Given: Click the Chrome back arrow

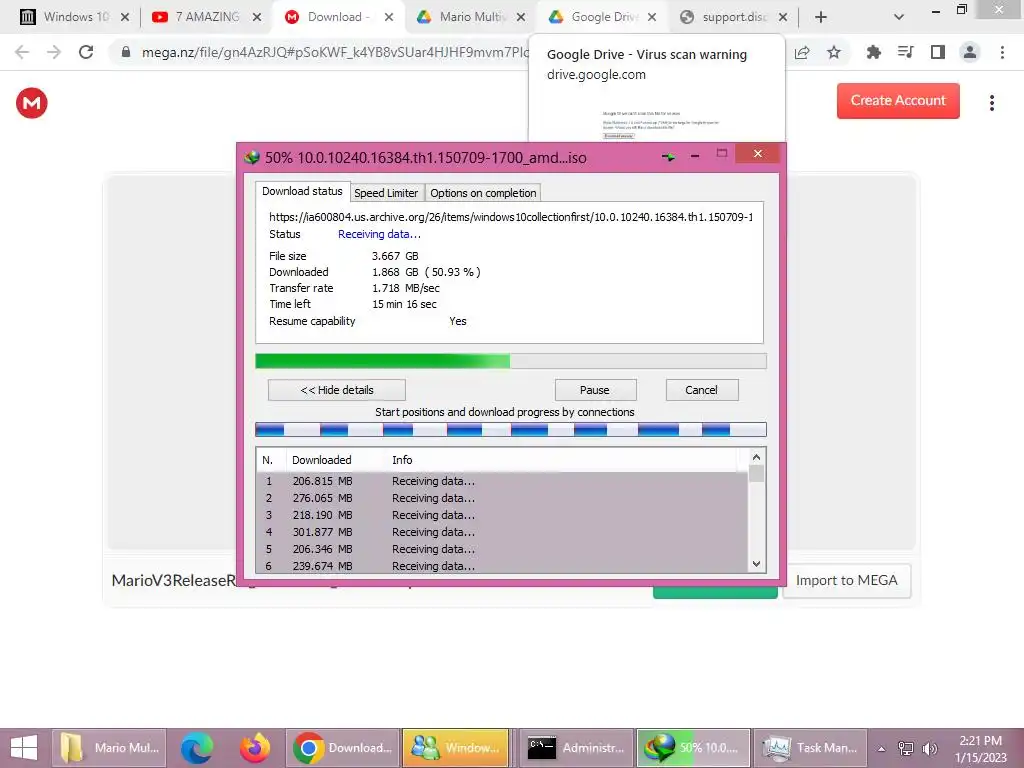Looking at the screenshot, I should coord(22,52).
